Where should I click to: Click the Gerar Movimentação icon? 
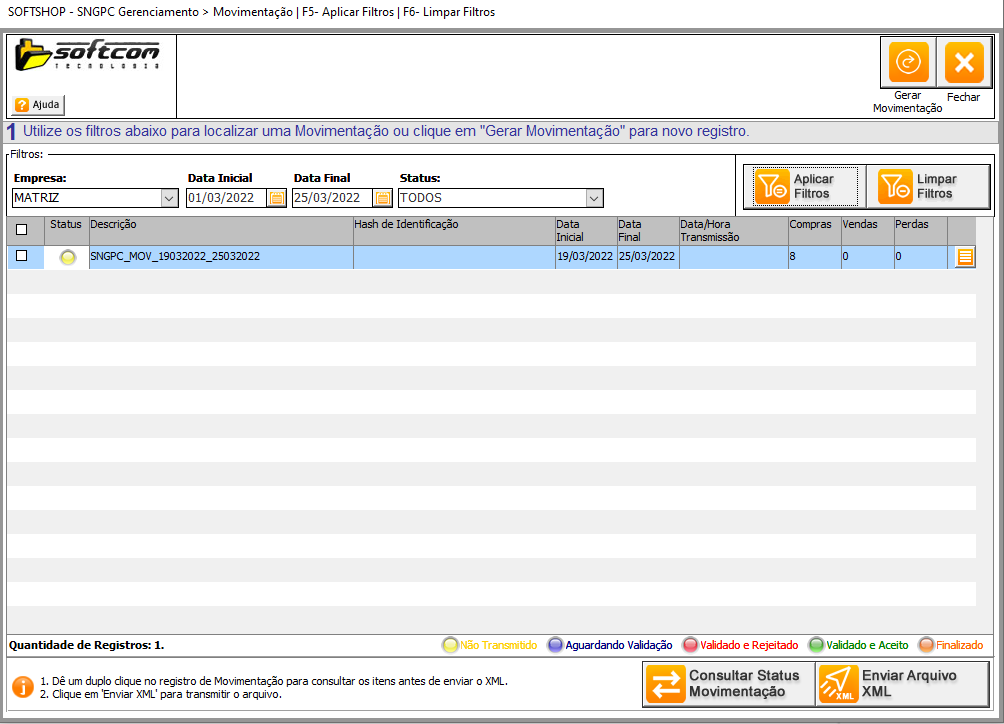[x=908, y=63]
